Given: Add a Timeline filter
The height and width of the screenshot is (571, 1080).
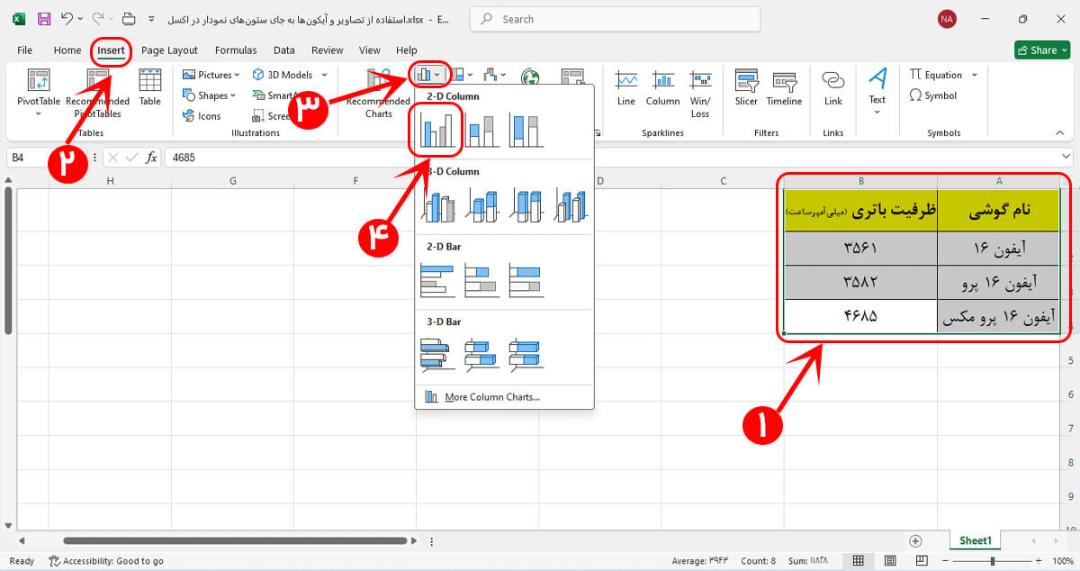Looking at the screenshot, I should click(x=784, y=88).
